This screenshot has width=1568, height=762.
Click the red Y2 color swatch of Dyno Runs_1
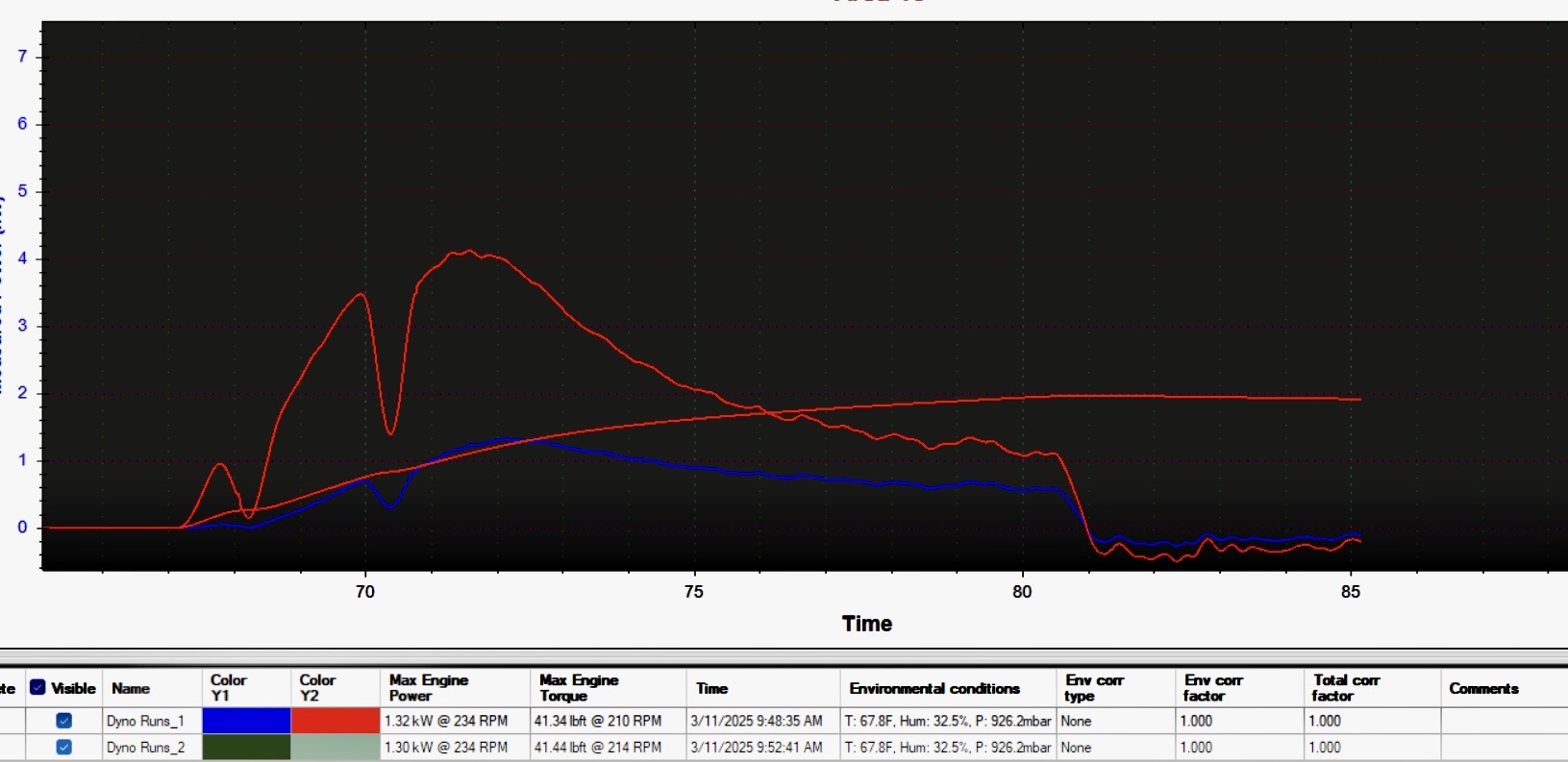point(336,721)
